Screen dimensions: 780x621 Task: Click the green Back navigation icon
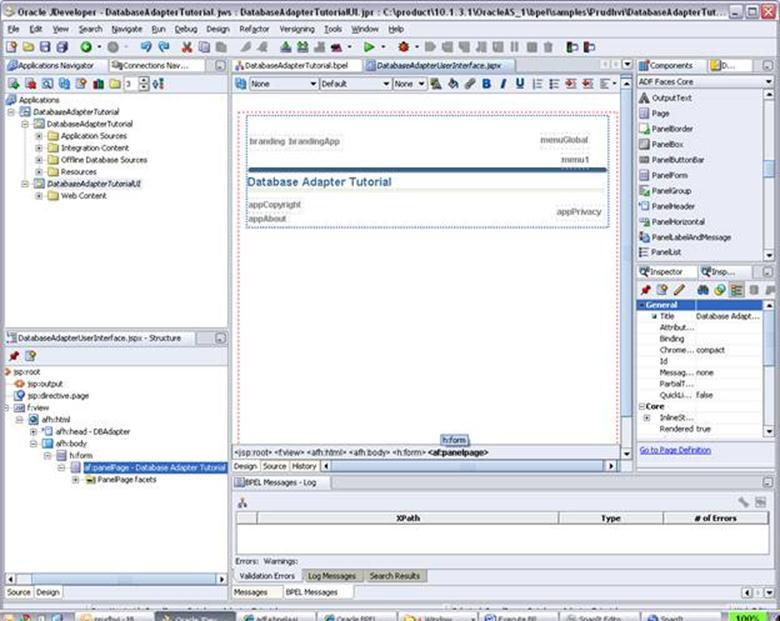click(86, 47)
